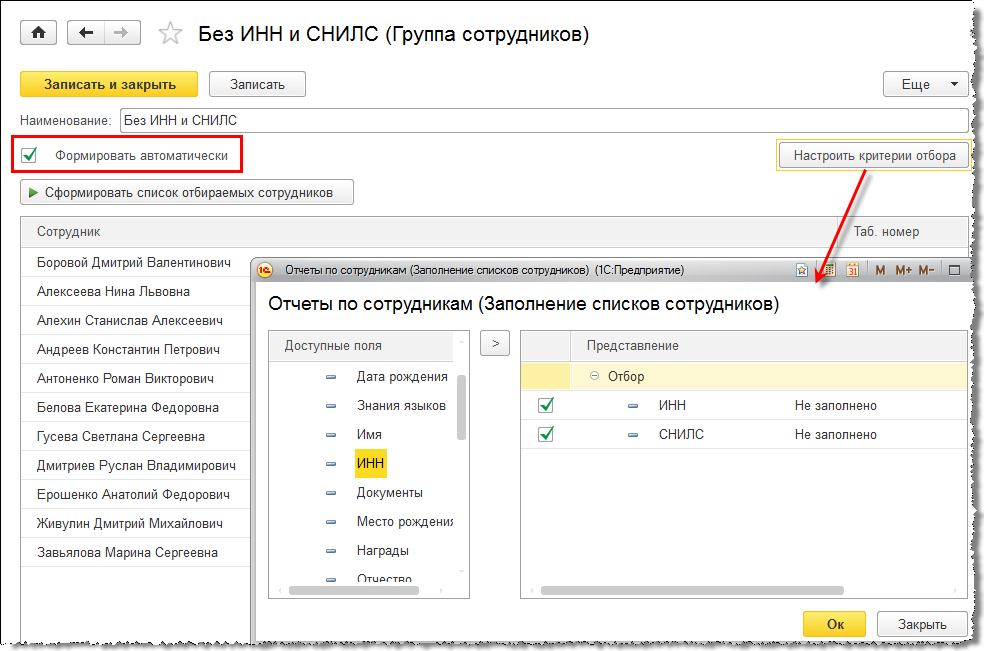Go to the home page icon
This screenshot has height=651, width=984.
[38, 33]
